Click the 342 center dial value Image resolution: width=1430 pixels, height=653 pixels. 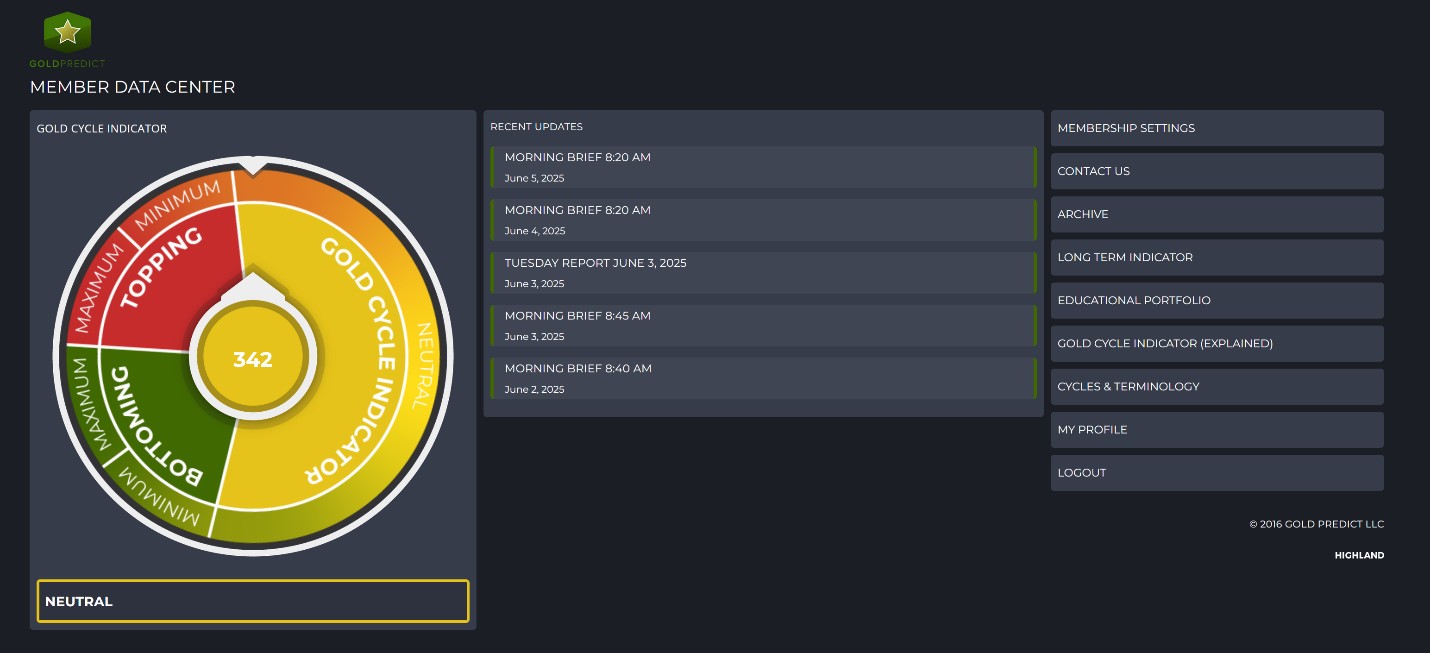click(253, 360)
